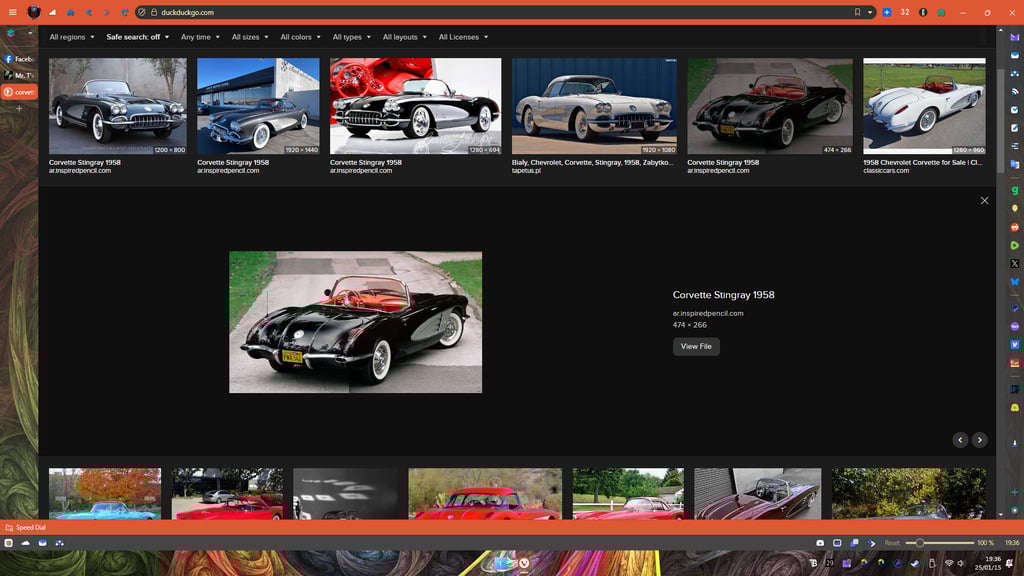Open the Any time filter menu
The height and width of the screenshot is (576, 1024).
click(x=200, y=37)
